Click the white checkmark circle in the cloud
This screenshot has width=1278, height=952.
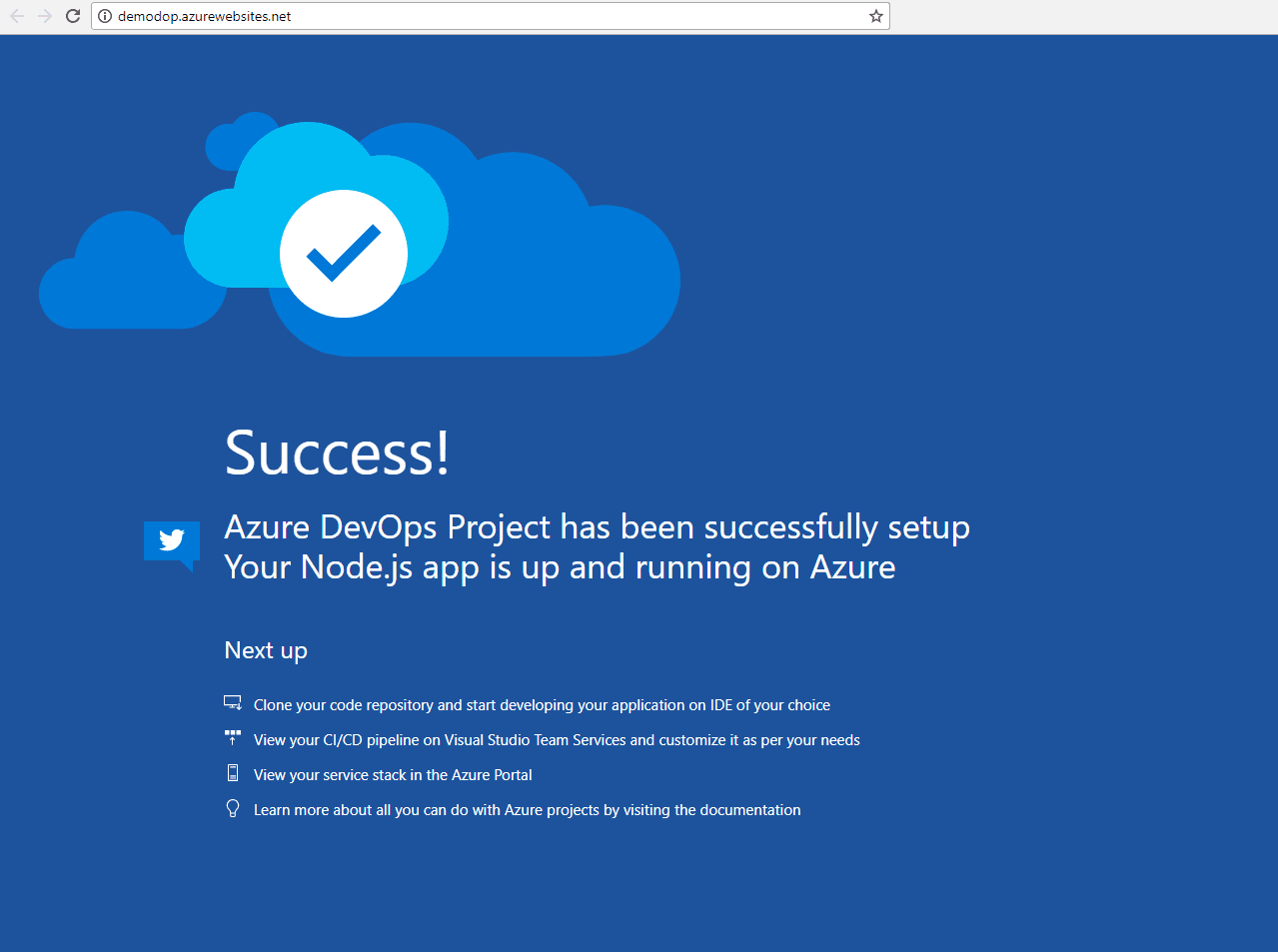tap(344, 254)
